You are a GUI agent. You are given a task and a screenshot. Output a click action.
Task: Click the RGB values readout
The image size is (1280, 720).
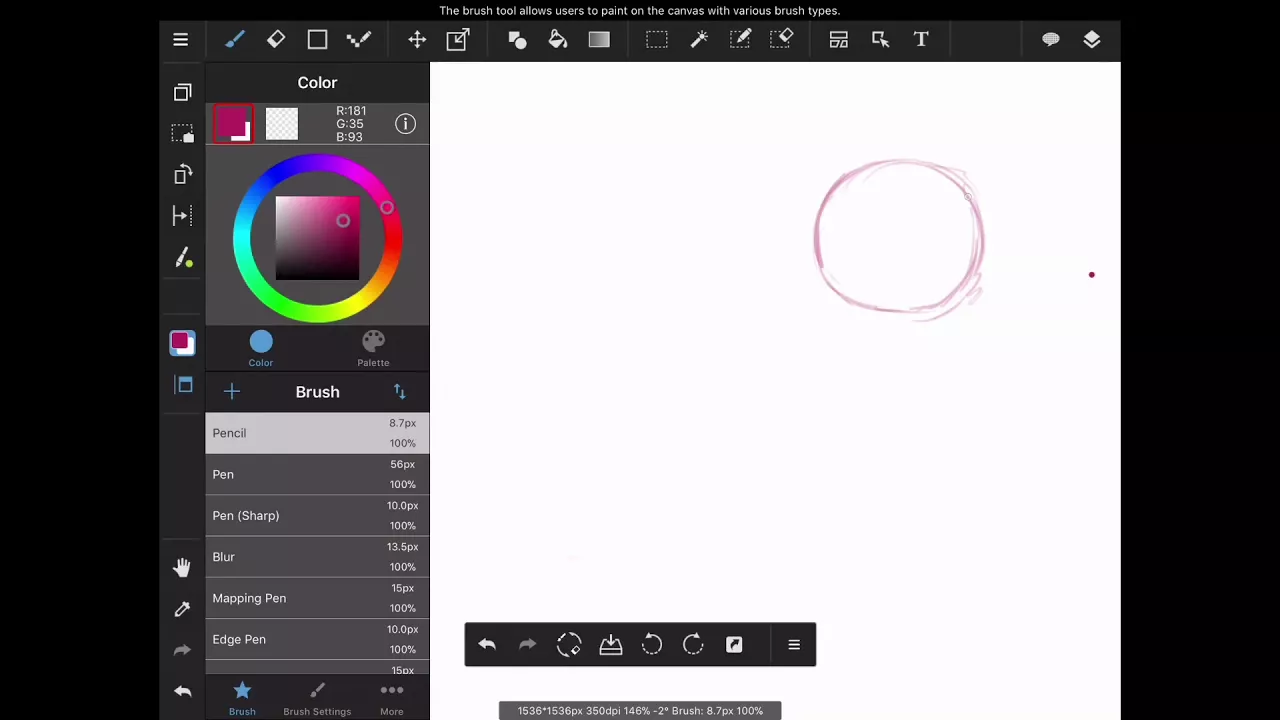[x=350, y=124]
